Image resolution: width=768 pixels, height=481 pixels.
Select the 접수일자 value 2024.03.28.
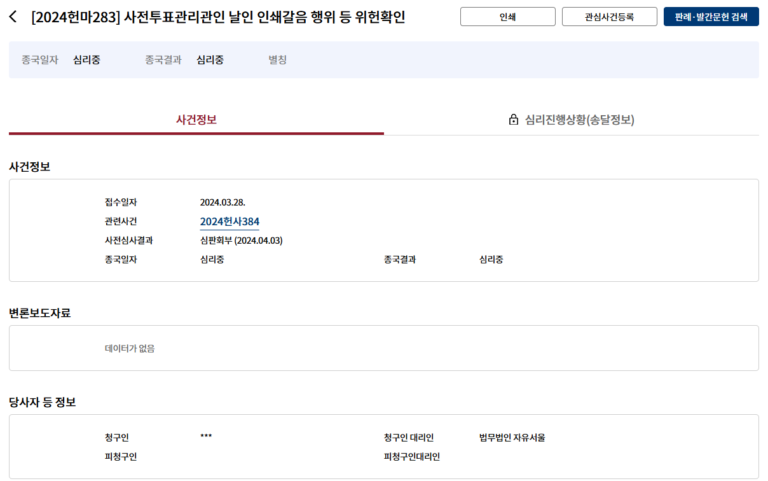click(222, 202)
